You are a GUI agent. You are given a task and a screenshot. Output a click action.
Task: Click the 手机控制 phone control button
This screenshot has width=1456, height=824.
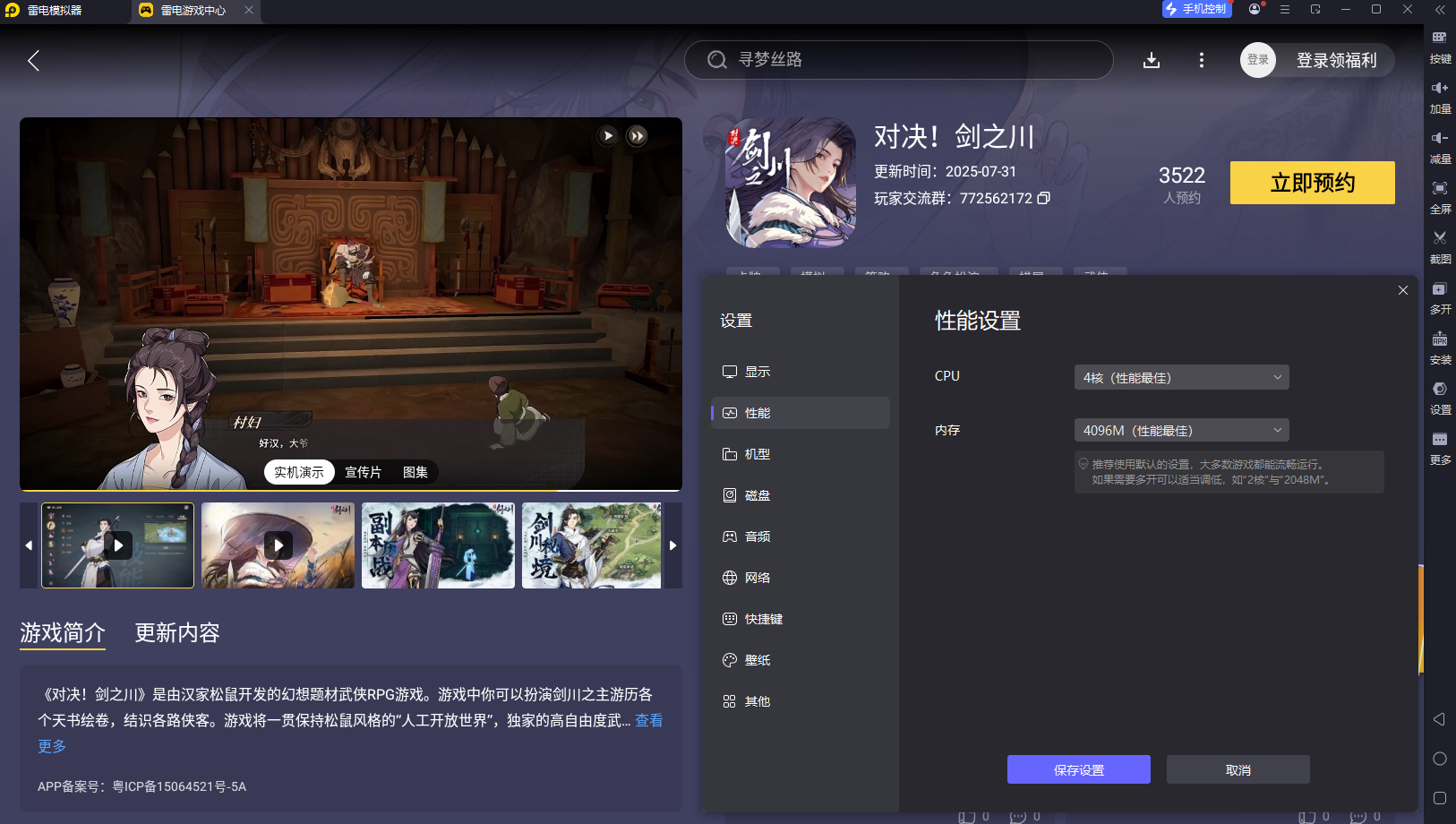1196,9
